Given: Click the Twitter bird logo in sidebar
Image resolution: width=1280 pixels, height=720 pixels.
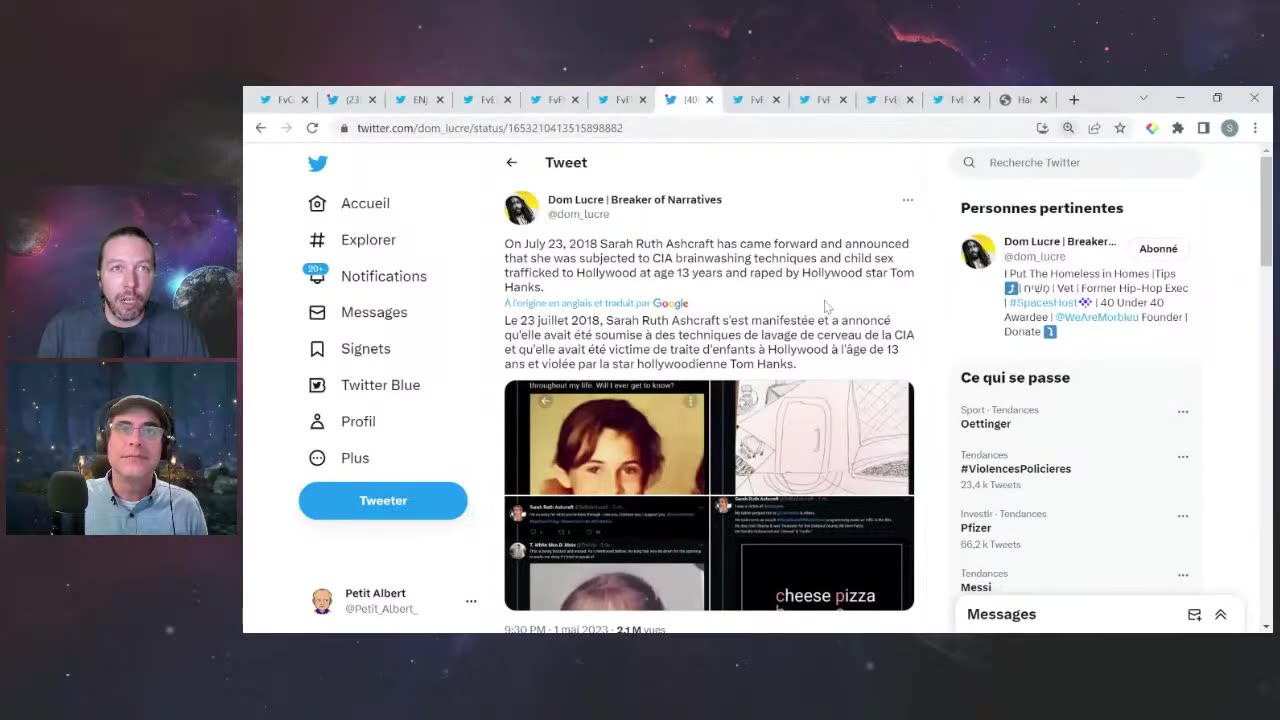Looking at the screenshot, I should pos(318,164).
